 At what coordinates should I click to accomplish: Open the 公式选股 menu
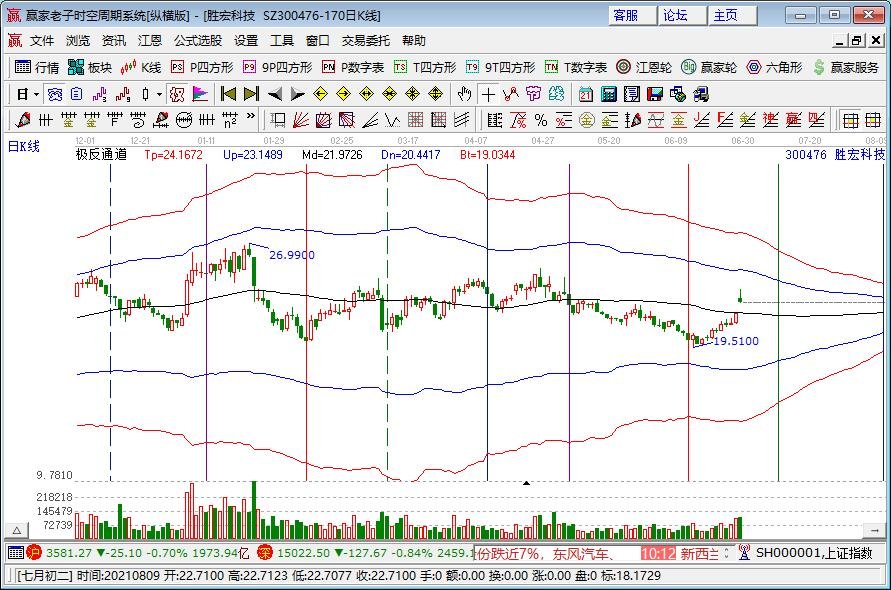(198, 41)
